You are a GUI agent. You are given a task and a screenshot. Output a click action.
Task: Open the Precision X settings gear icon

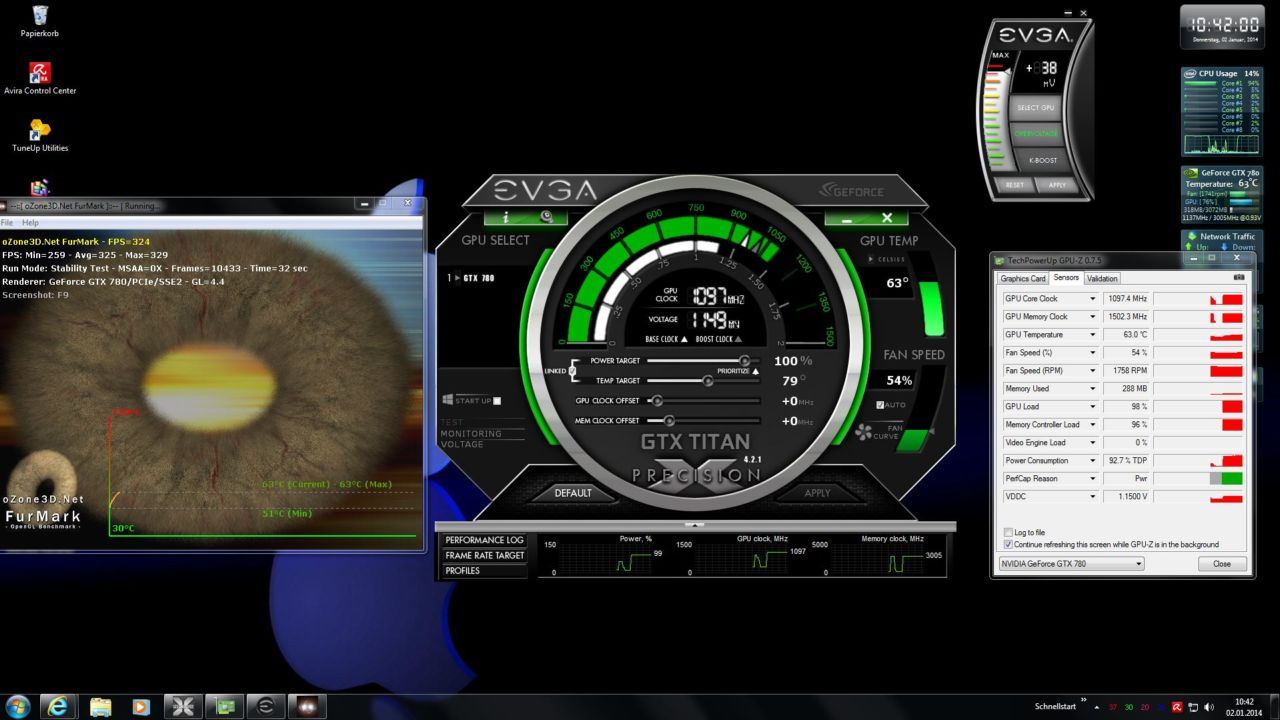[x=547, y=216]
